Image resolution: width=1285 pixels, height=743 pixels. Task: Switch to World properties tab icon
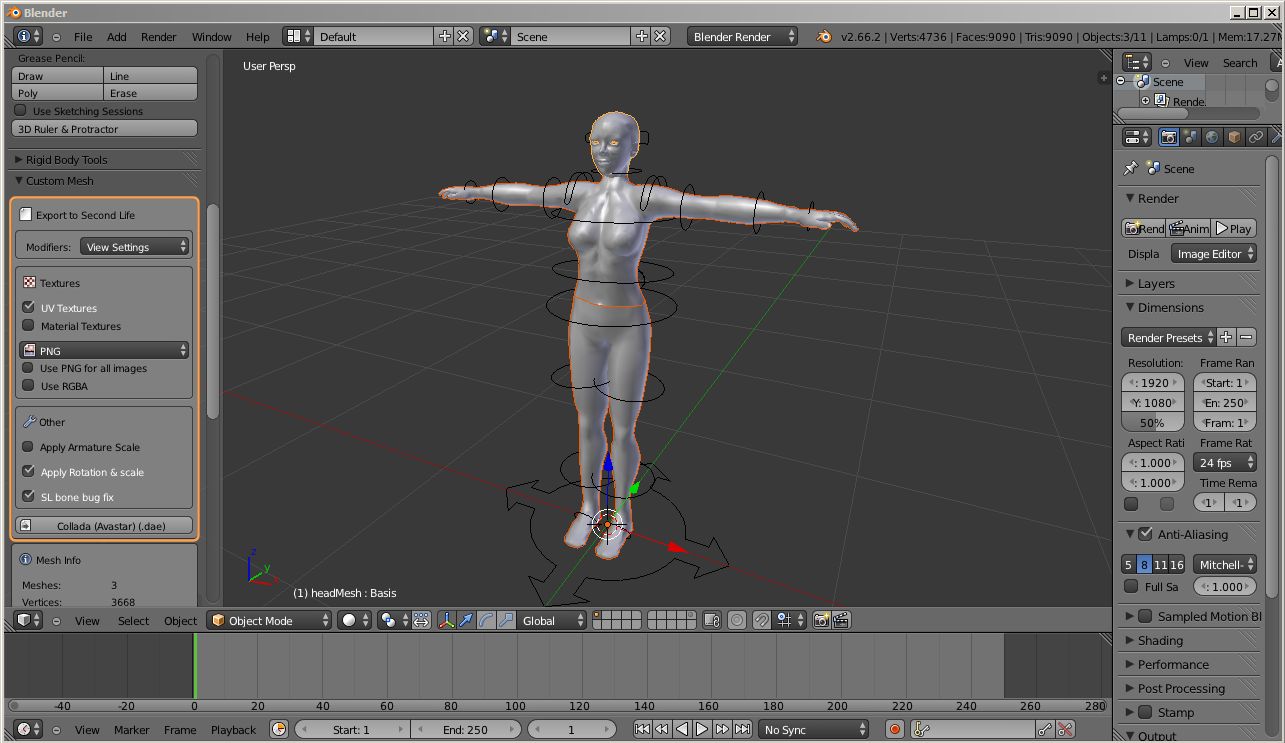tap(1212, 137)
